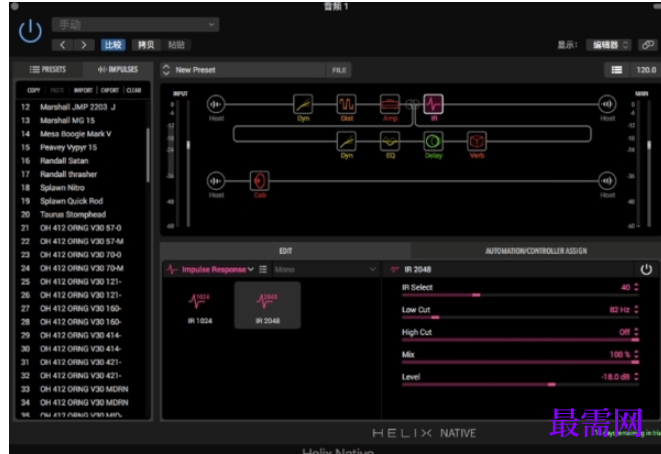The height and width of the screenshot is (454, 661).
Task: Open the preset selector dropdown at top
Action: [135, 25]
